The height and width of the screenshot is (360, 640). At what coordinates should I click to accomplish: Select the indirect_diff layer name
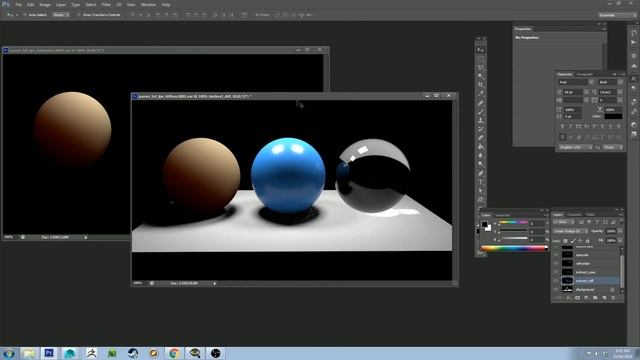[584, 281]
